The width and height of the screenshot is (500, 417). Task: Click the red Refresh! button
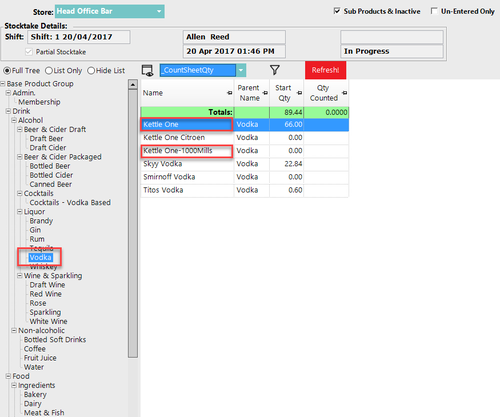pos(325,70)
